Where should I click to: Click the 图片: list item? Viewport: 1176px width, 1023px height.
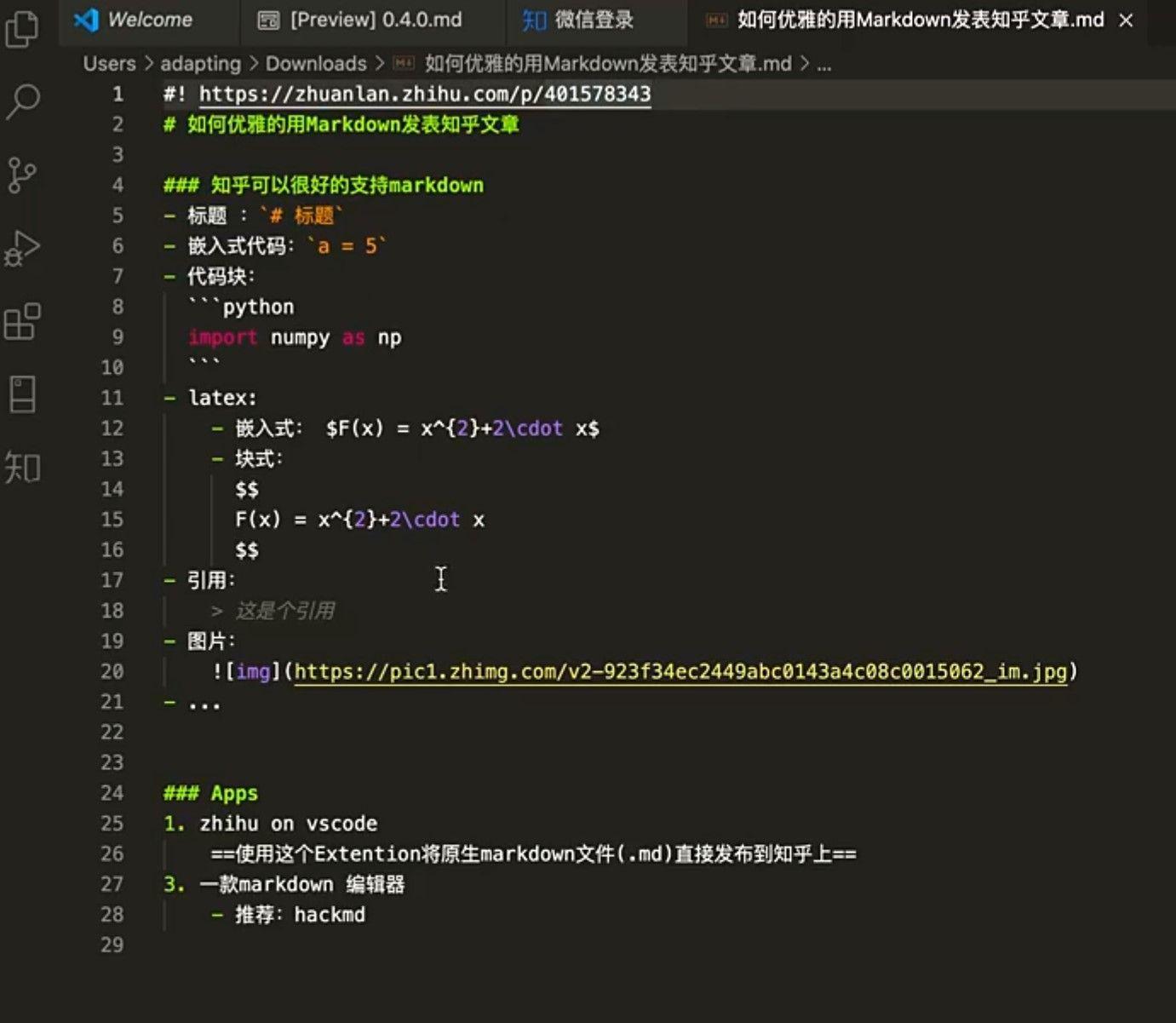click(x=211, y=641)
